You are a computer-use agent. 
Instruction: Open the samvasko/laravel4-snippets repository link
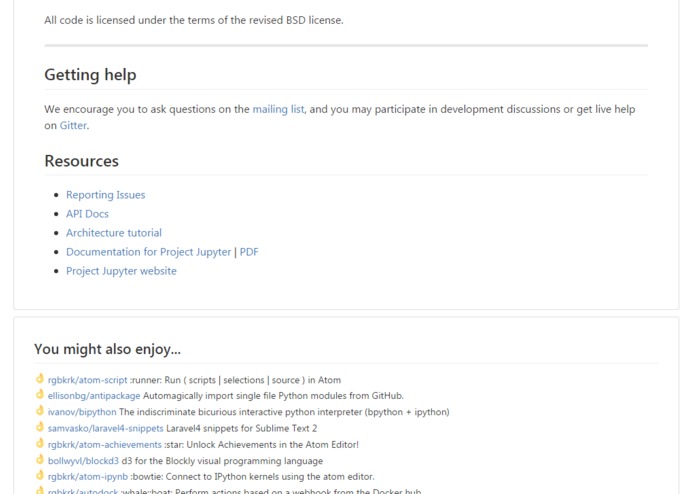[105, 428]
